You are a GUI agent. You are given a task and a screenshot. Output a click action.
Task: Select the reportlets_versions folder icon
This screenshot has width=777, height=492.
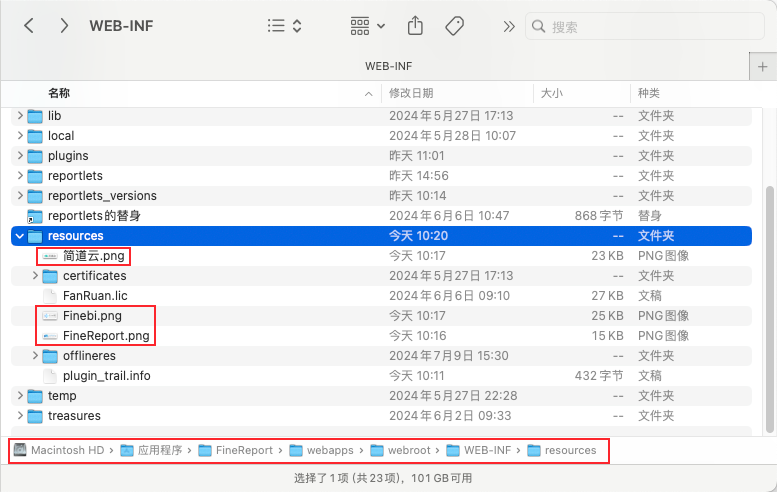pyautogui.click(x=35, y=197)
